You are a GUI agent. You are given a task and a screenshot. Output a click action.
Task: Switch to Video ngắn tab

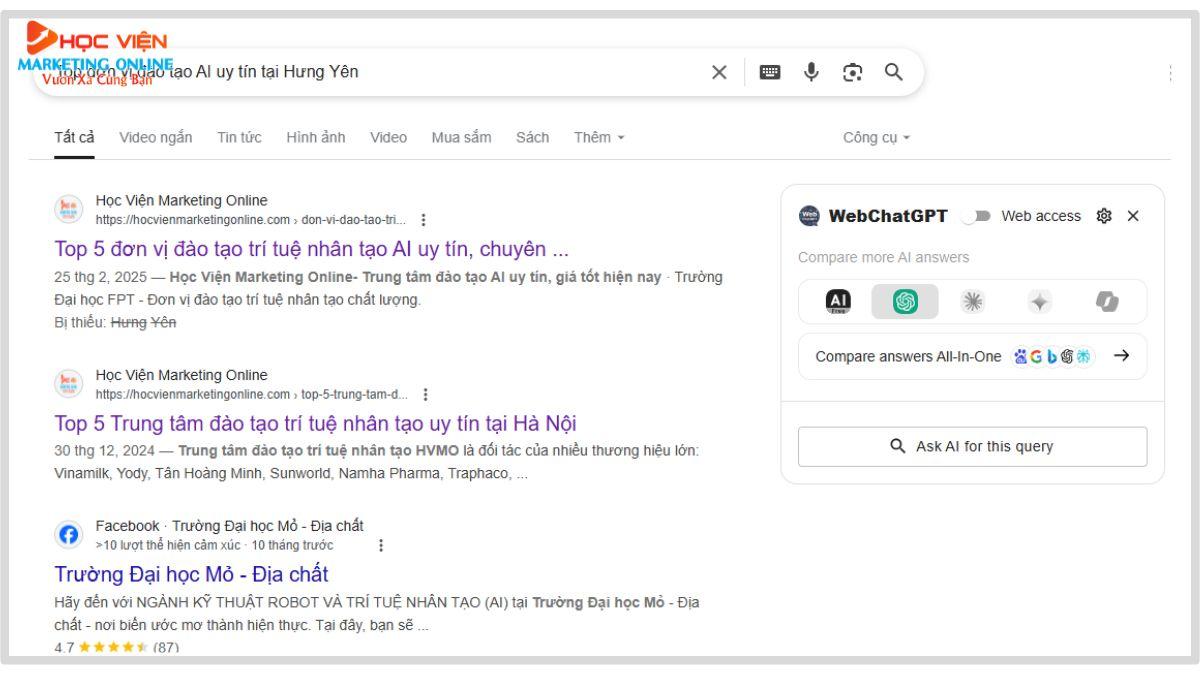click(x=156, y=137)
